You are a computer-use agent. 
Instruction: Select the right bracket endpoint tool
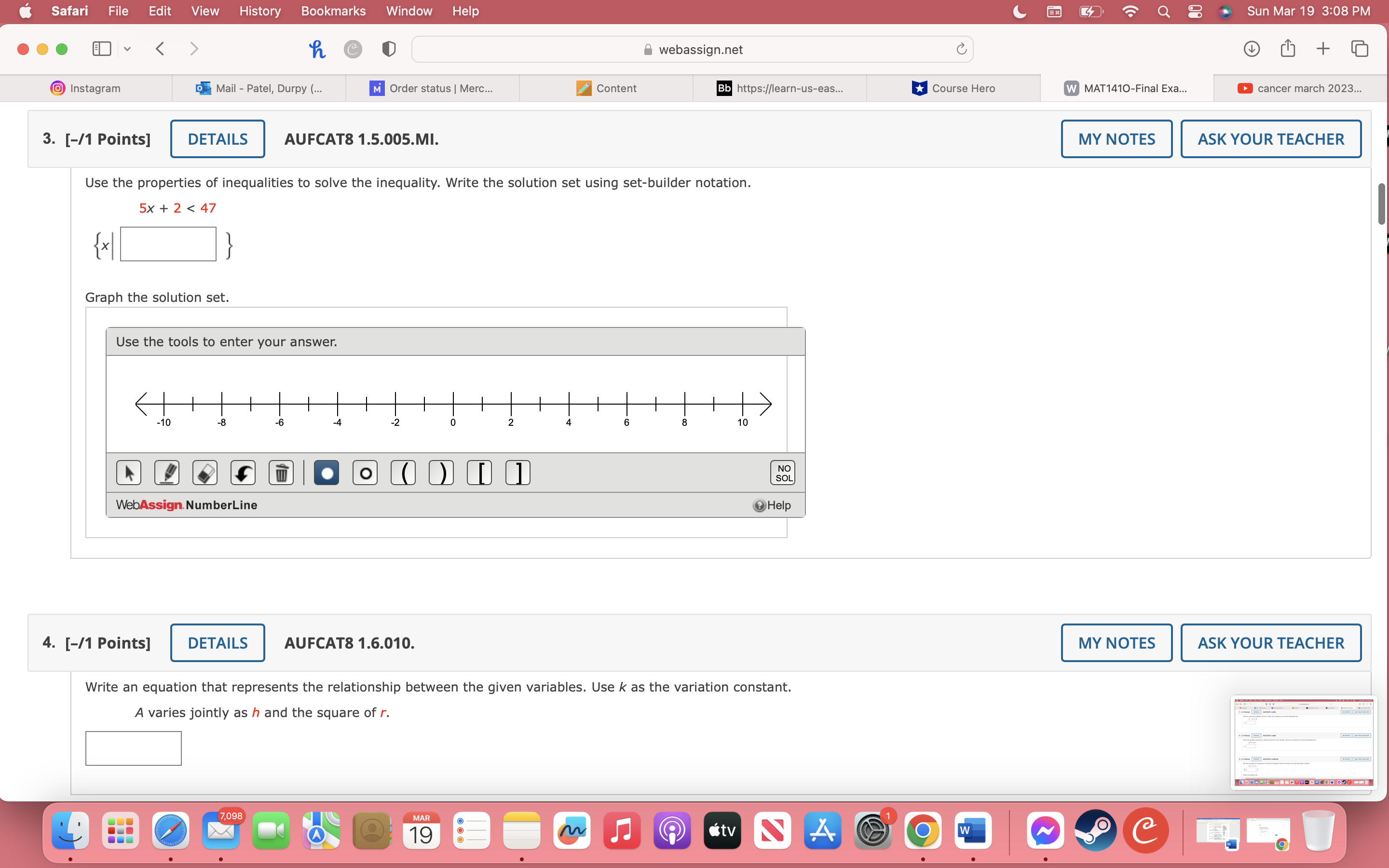(x=517, y=473)
